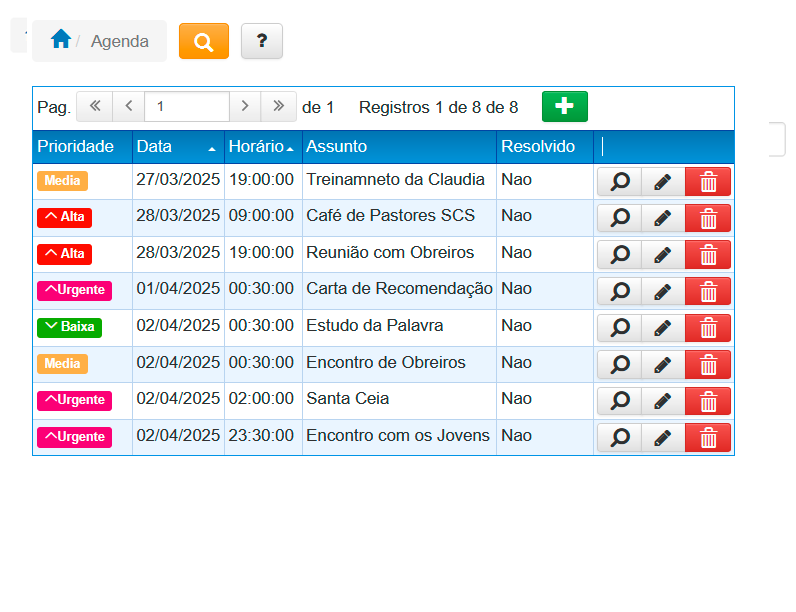
Task: Click the home icon in breadcrumb
Action: point(61,40)
